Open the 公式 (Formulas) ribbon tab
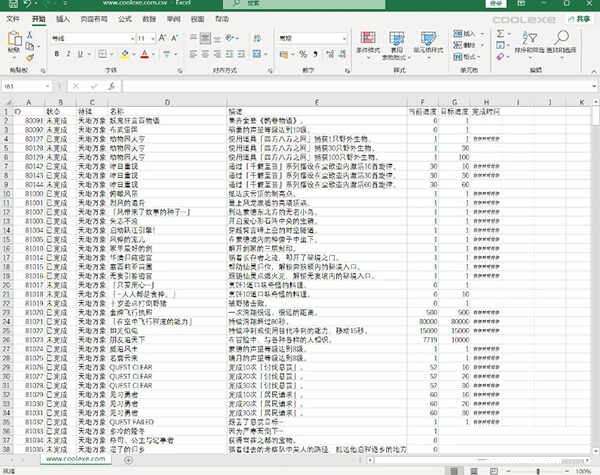This screenshot has height=475, width=600. point(124,19)
